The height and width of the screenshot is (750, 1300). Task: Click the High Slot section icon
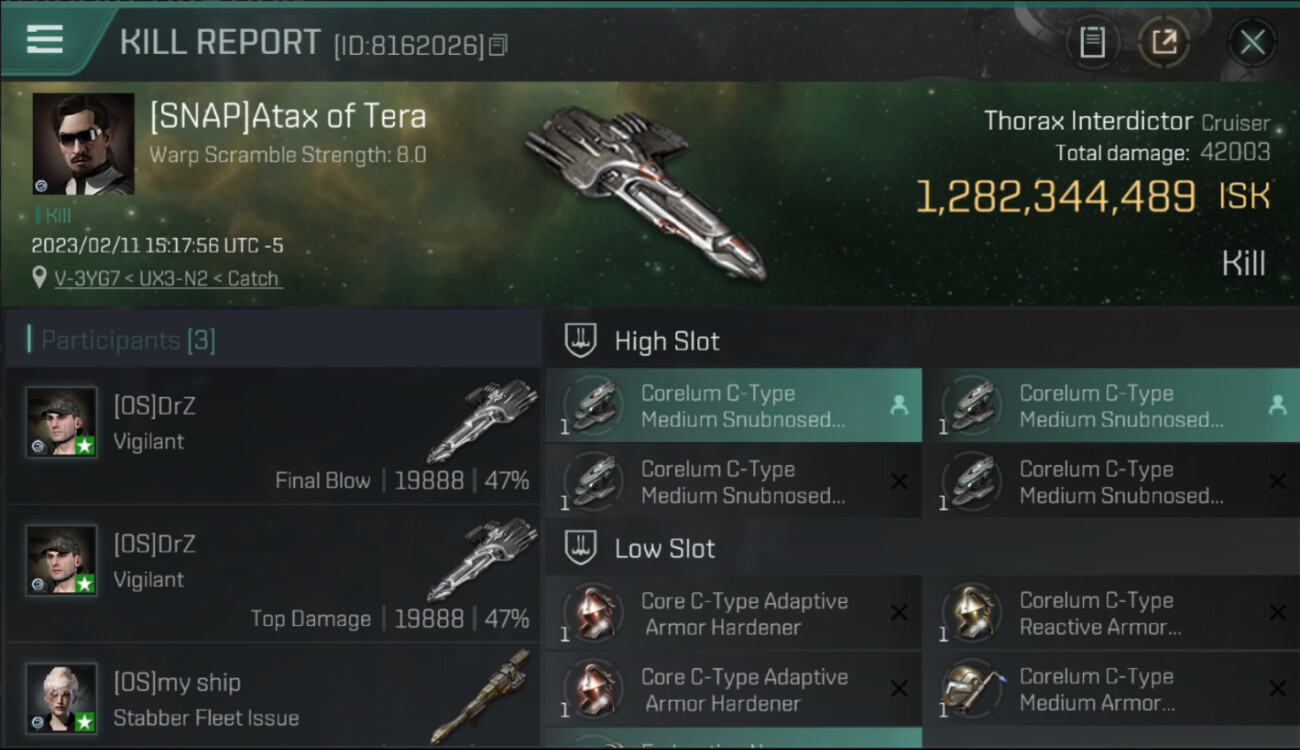[581, 341]
